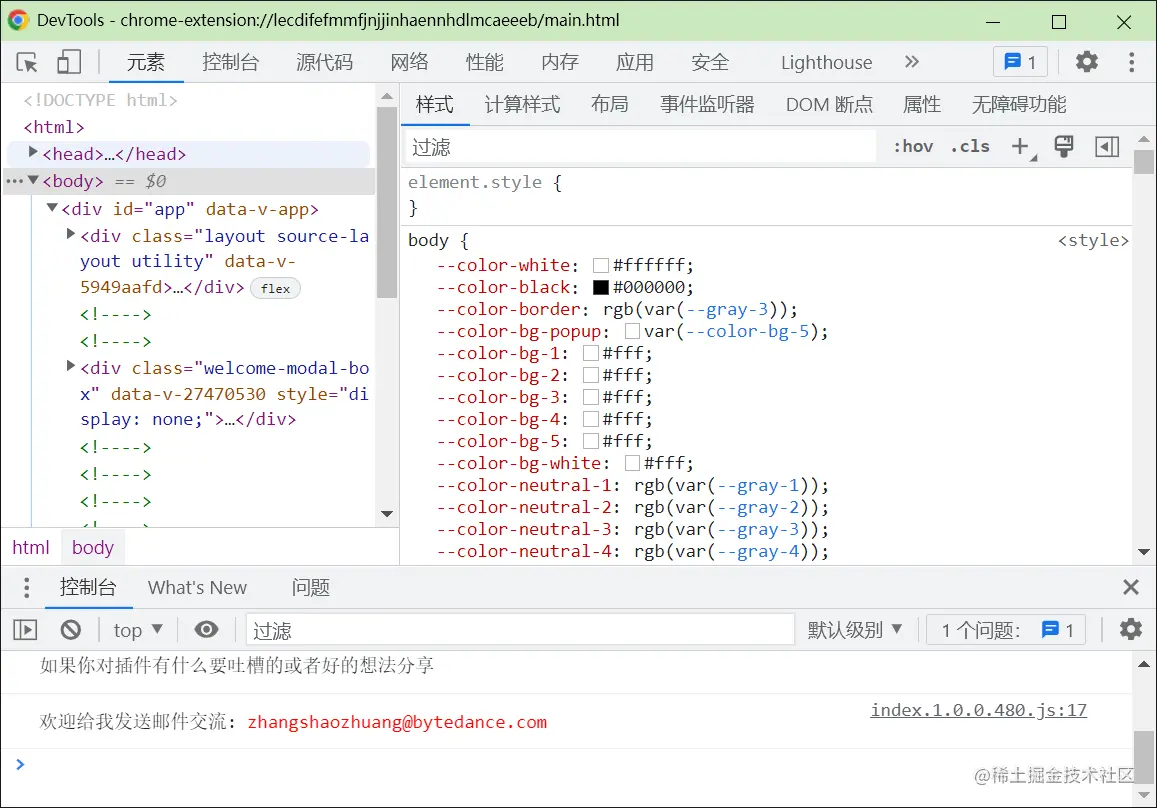Expand the head element node

[32, 152]
